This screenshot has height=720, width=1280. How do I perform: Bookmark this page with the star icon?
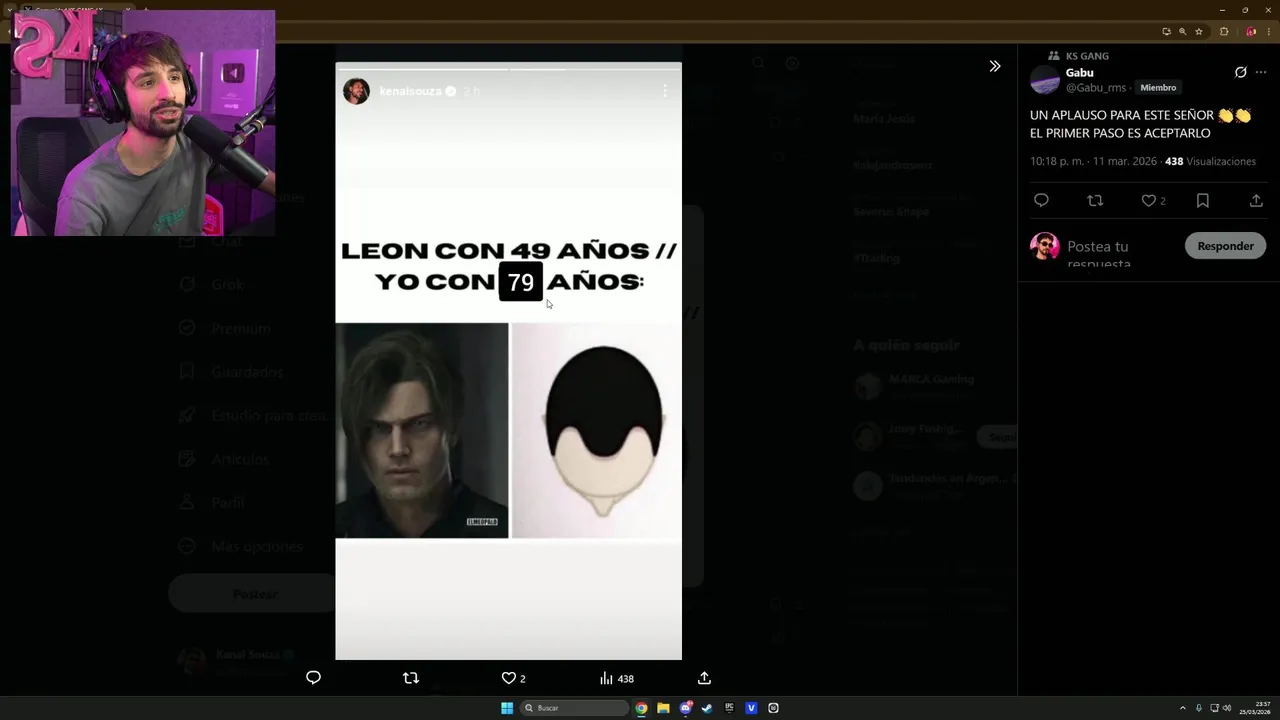[1199, 31]
